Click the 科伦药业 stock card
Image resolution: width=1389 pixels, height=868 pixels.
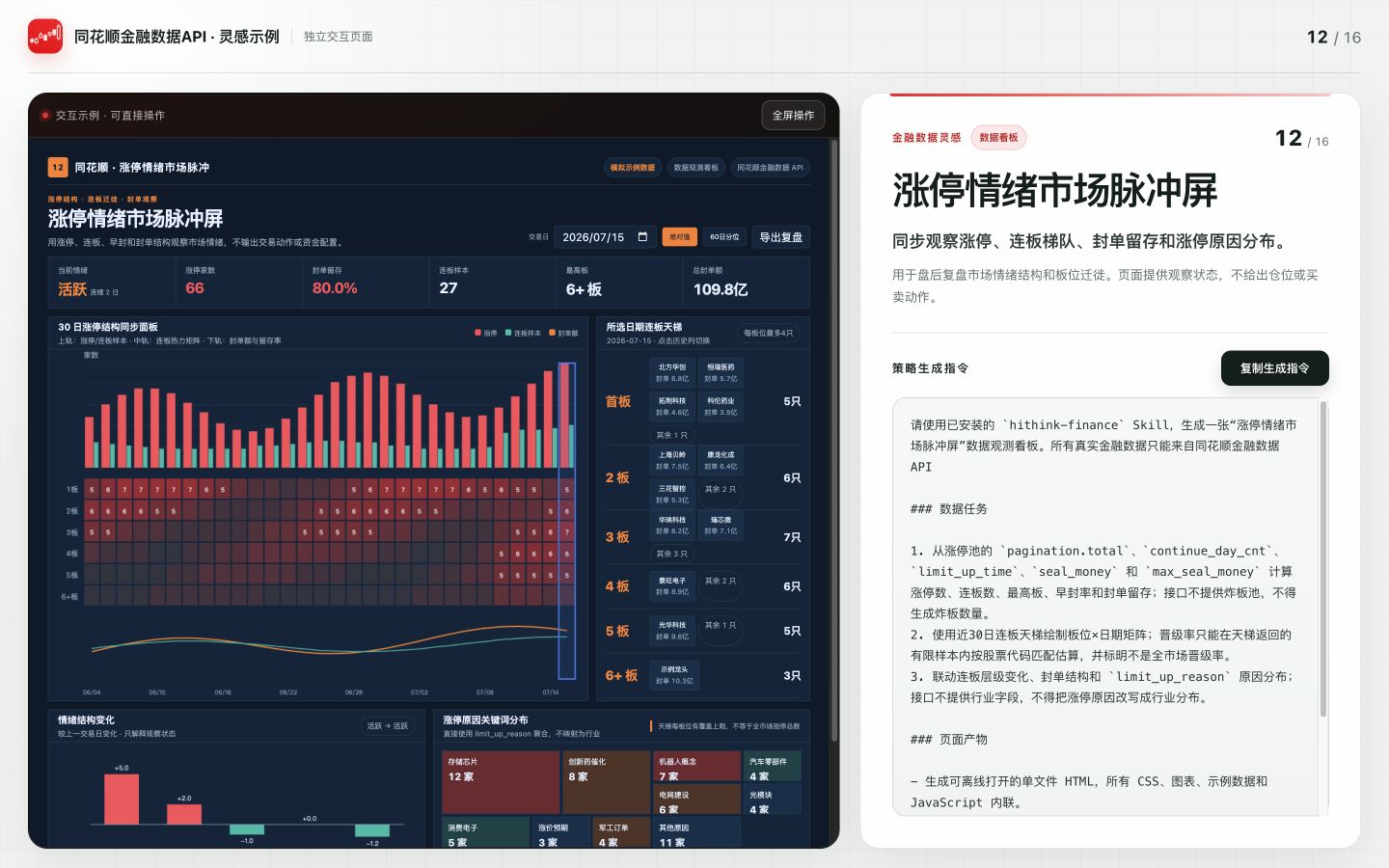721,406
